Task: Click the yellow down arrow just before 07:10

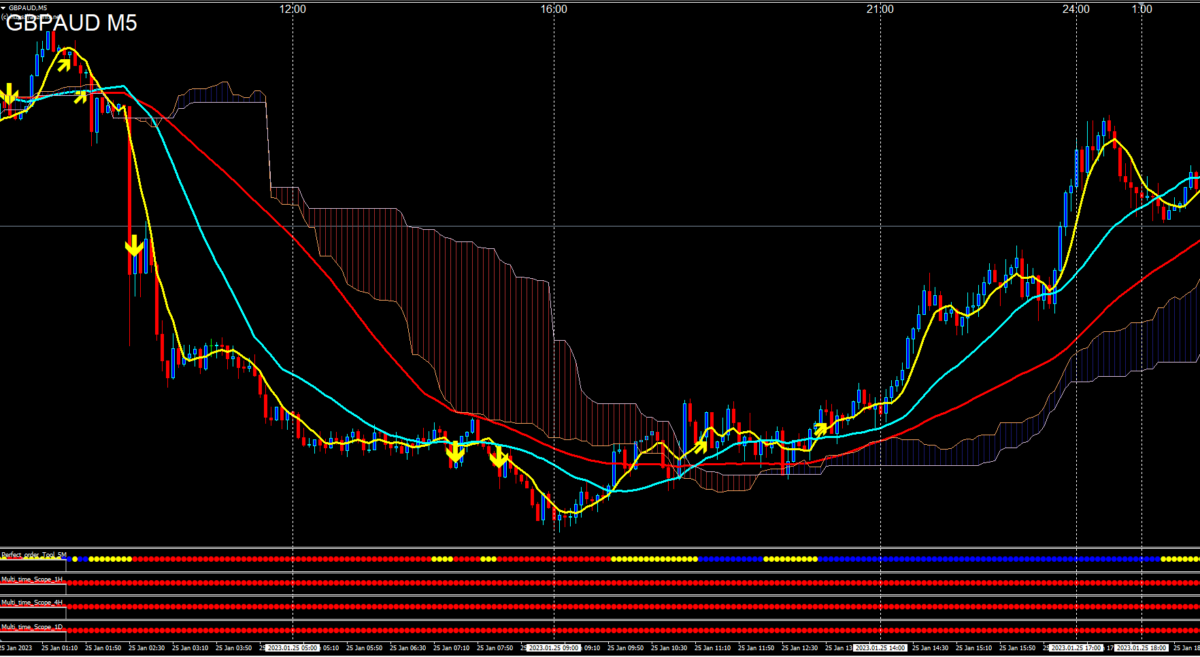Action: point(454,453)
